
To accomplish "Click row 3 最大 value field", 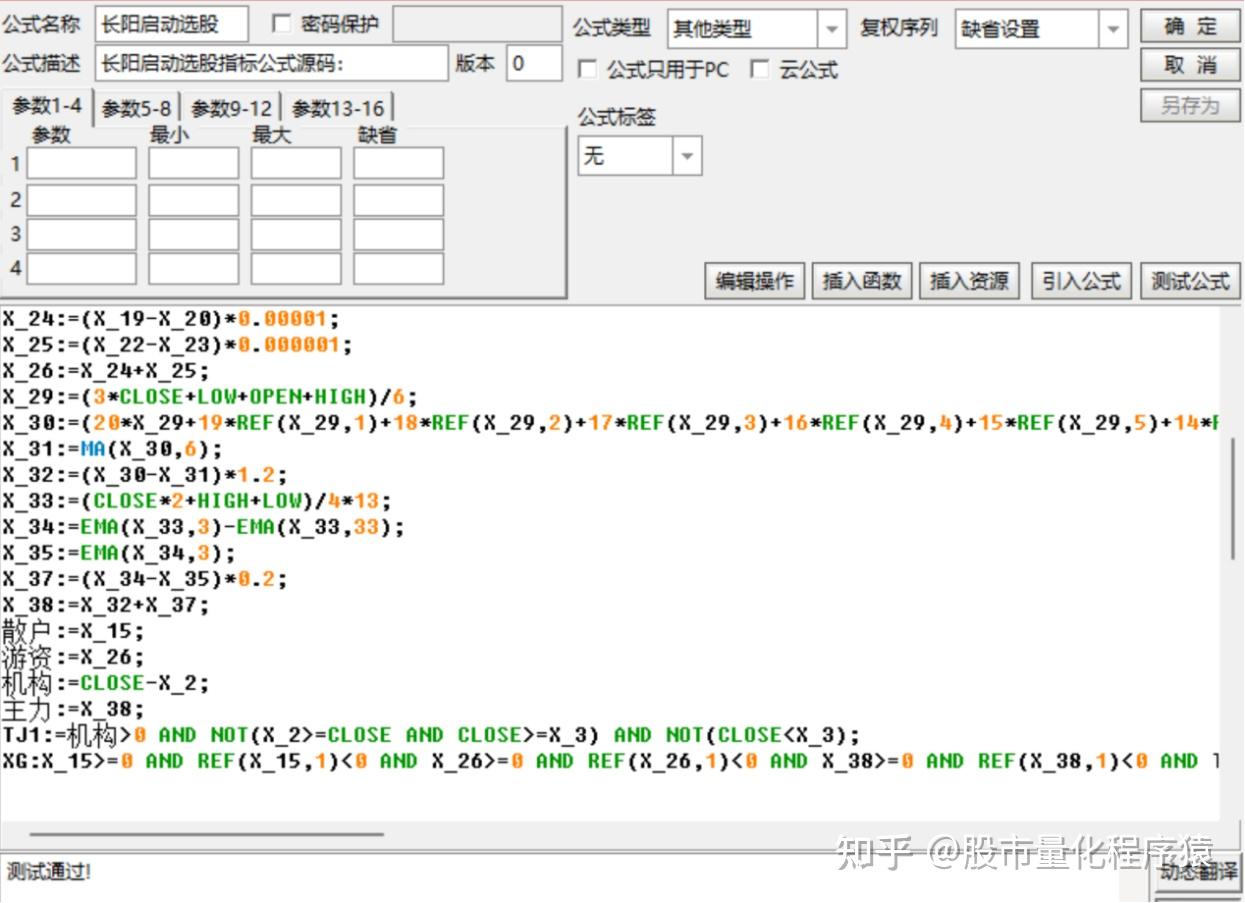I will tap(296, 234).
